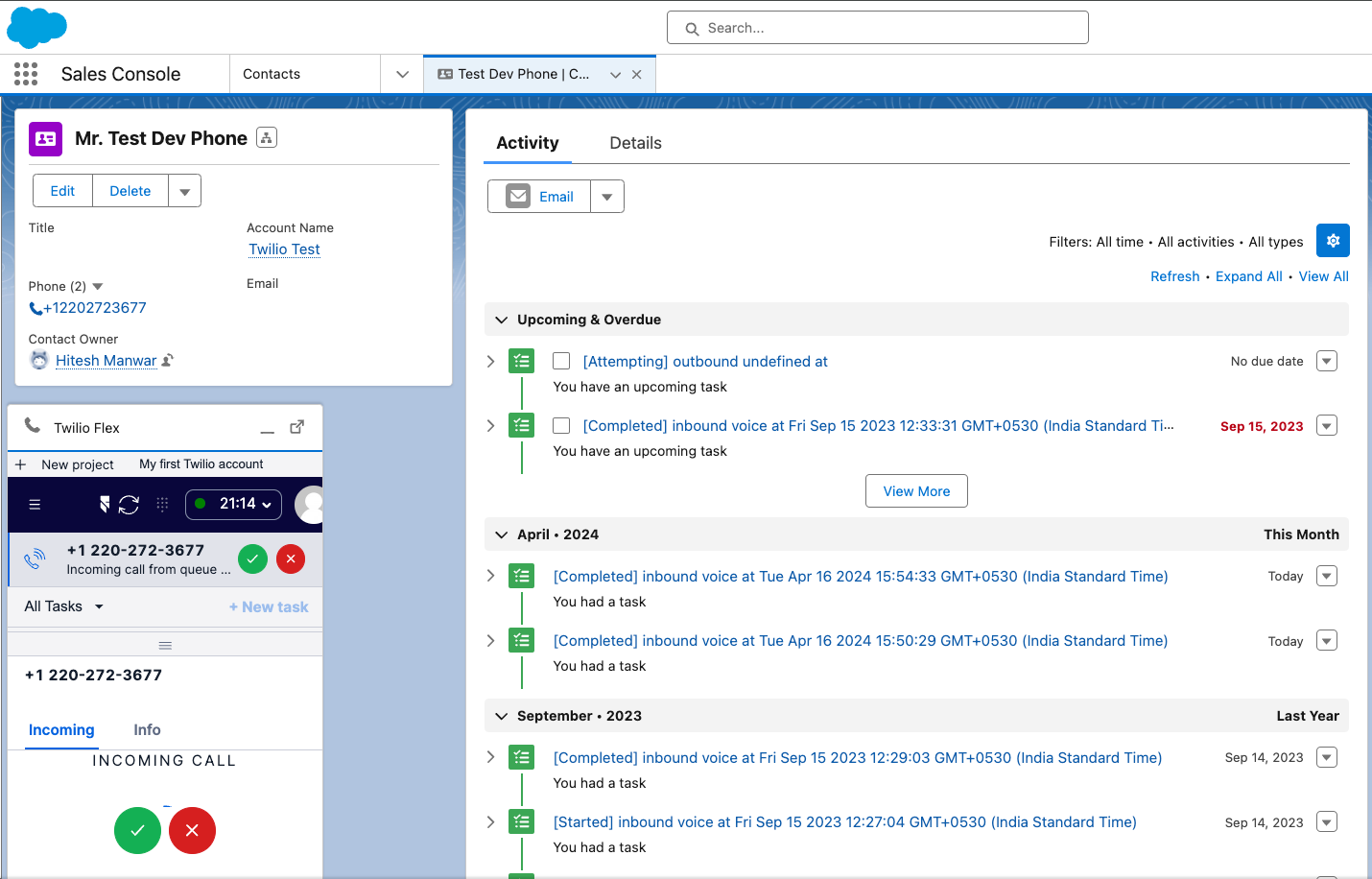
Task: Open the Contacts navigation dropdown arrow
Action: click(x=402, y=74)
